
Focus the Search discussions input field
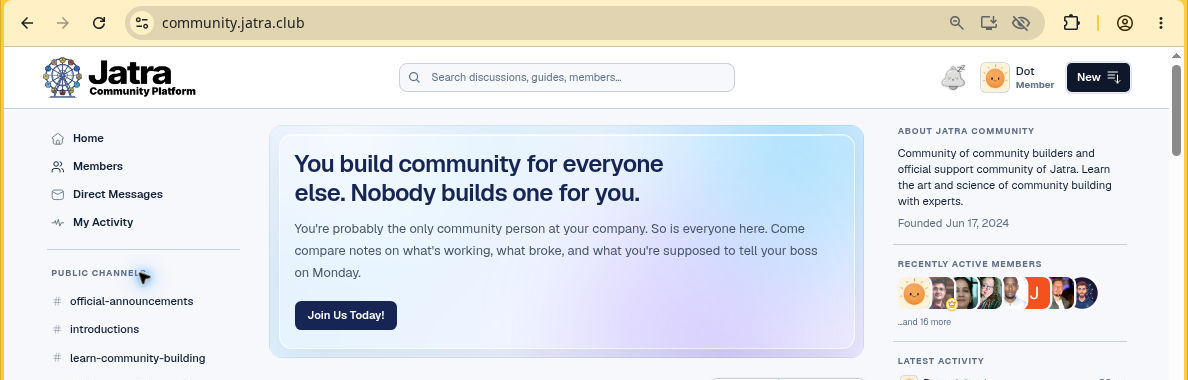click(567, 77)
